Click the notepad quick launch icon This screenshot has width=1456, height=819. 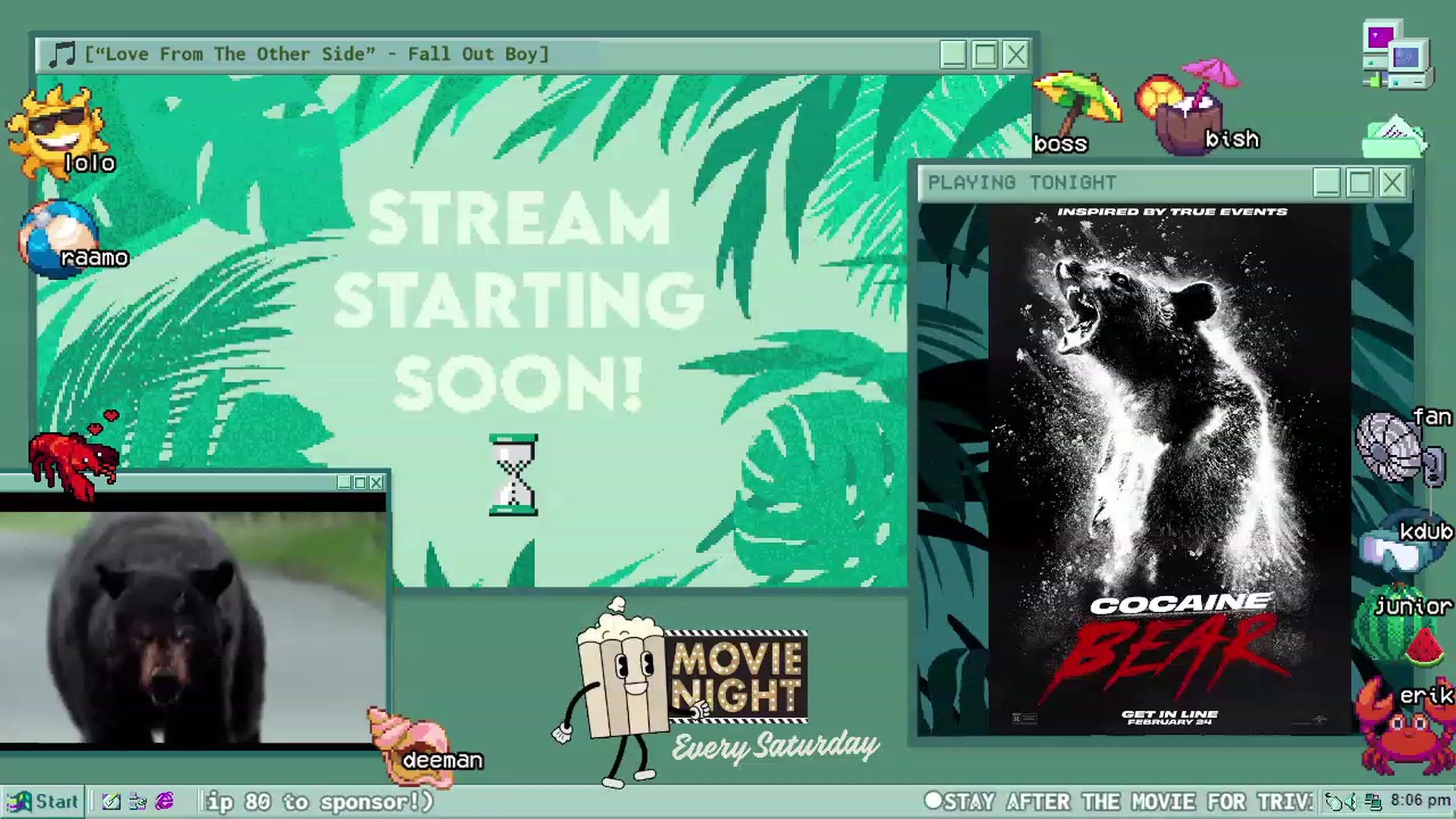[111, 802]
